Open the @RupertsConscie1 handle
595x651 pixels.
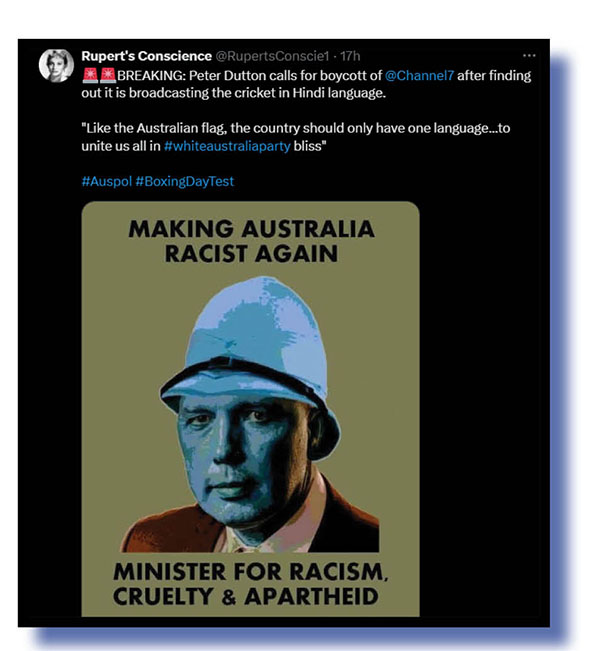coord(272,56)
